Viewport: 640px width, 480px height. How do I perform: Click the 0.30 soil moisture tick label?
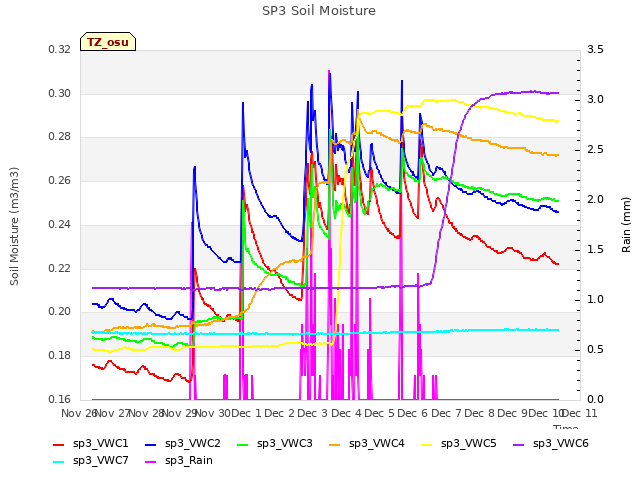[60, 93]
